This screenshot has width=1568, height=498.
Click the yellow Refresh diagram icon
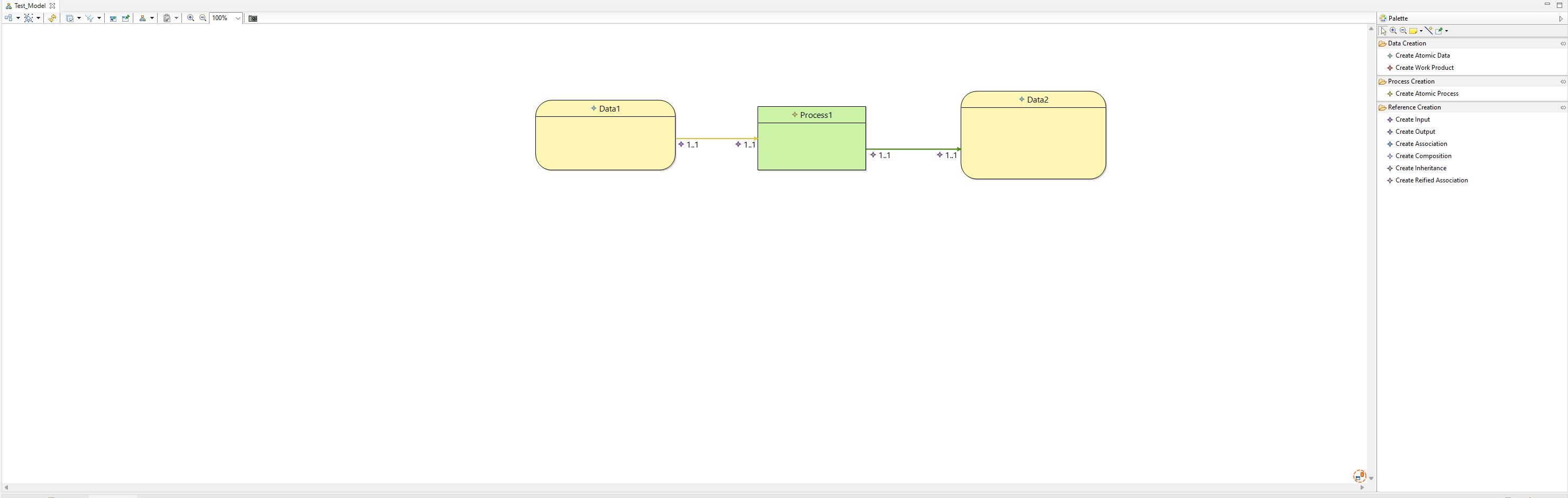(x=52, y=19)
